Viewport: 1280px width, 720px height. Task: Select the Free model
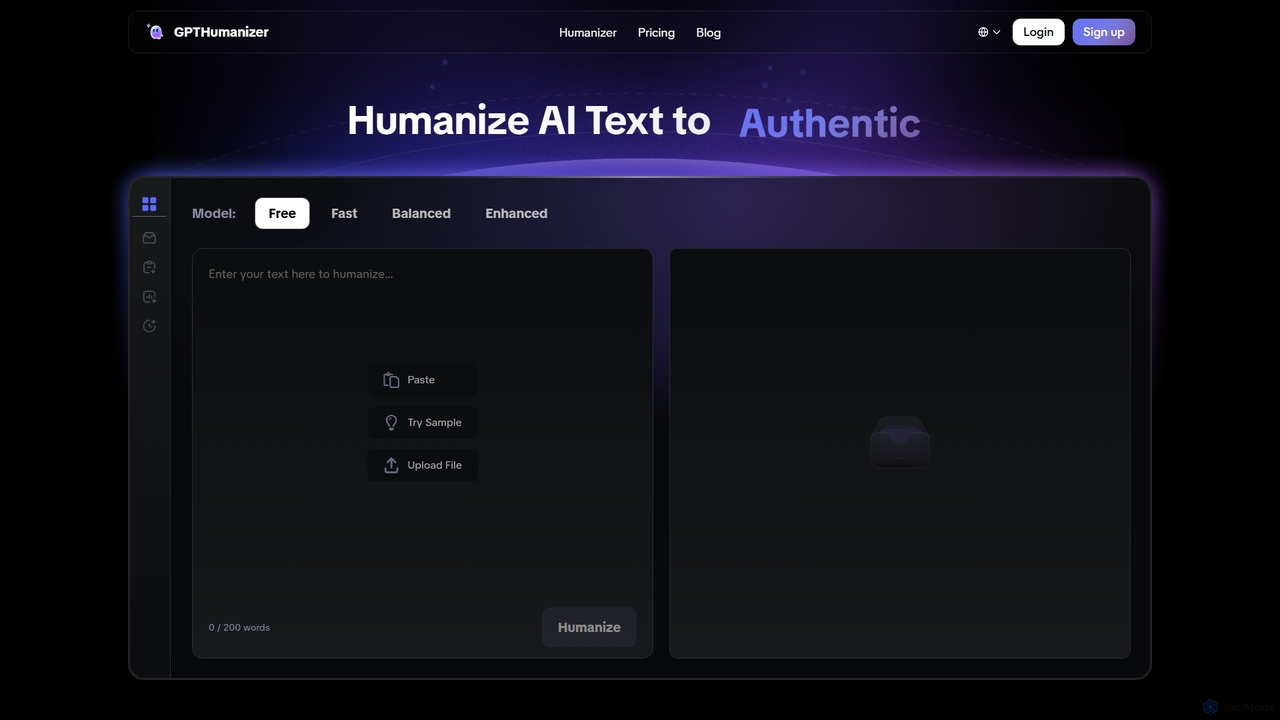tap(282, 213)
